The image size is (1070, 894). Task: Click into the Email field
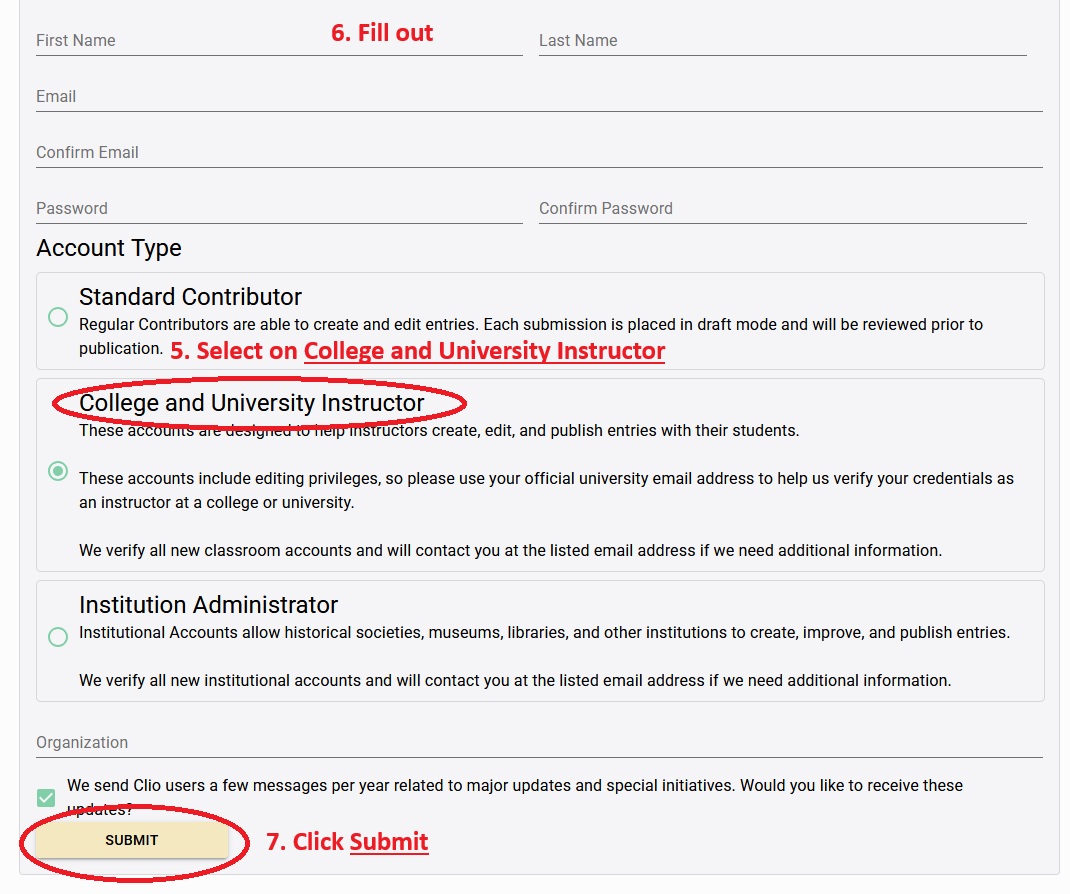539,97
